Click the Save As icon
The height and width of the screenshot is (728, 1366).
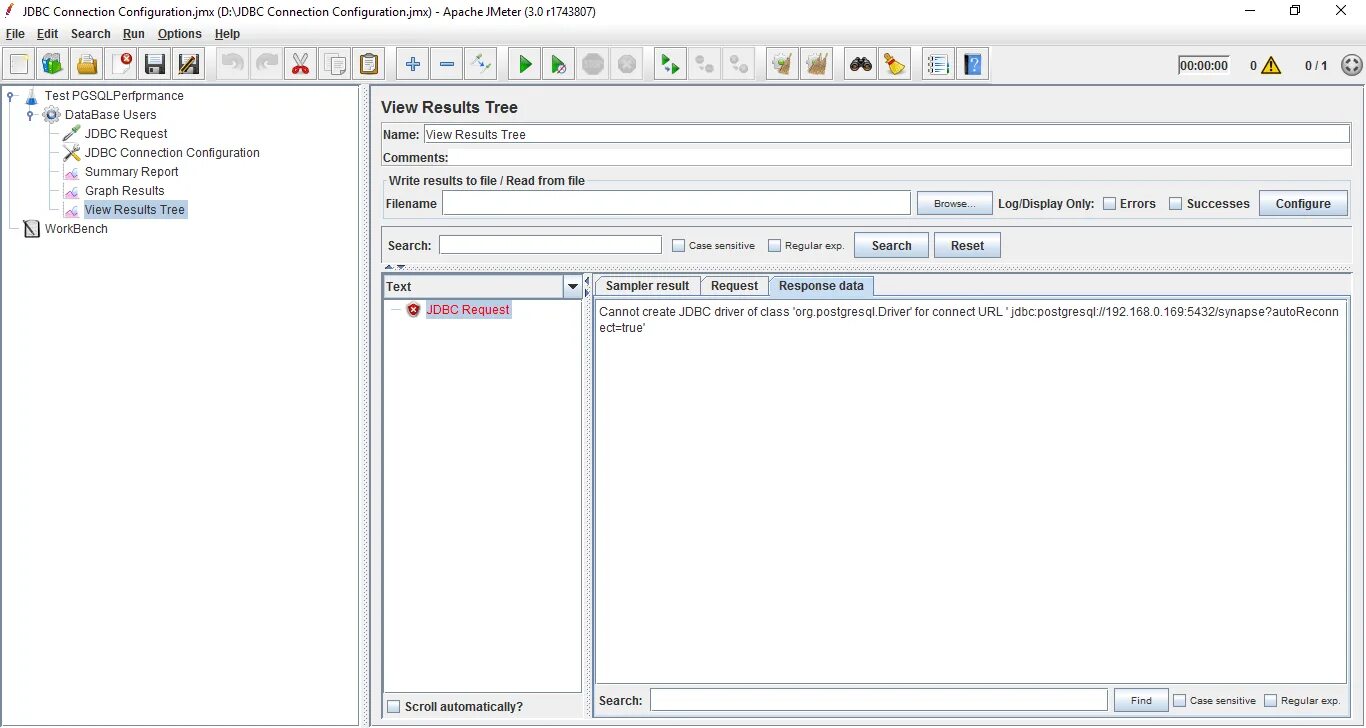pos(189,65)
